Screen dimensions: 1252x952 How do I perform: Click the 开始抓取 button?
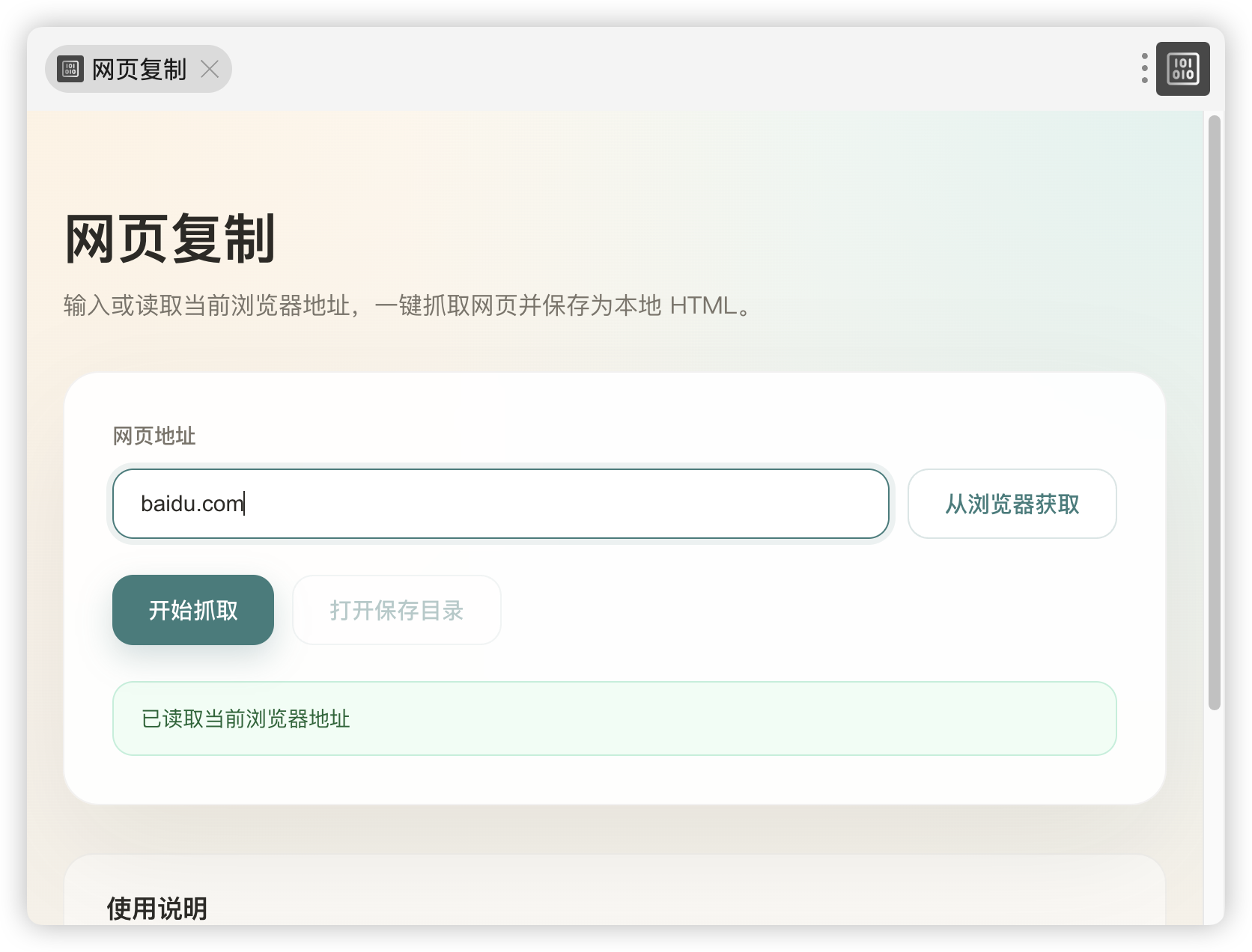pyautogui.click(x=193, y=610)
